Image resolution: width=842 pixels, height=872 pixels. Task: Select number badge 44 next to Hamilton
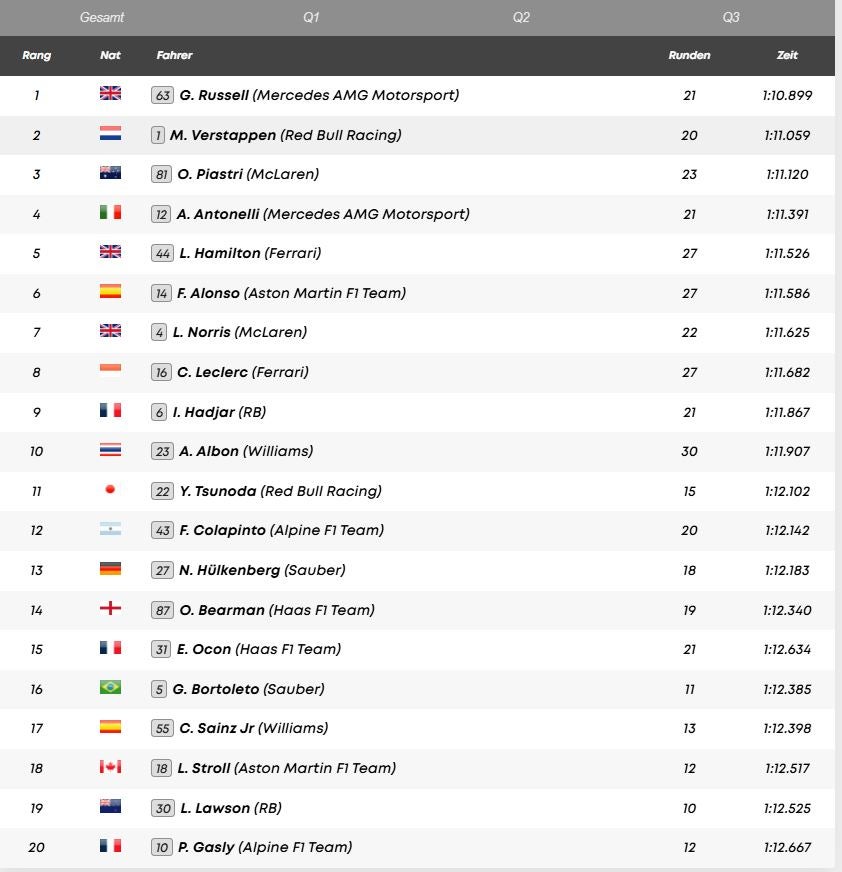click(165, 253)
